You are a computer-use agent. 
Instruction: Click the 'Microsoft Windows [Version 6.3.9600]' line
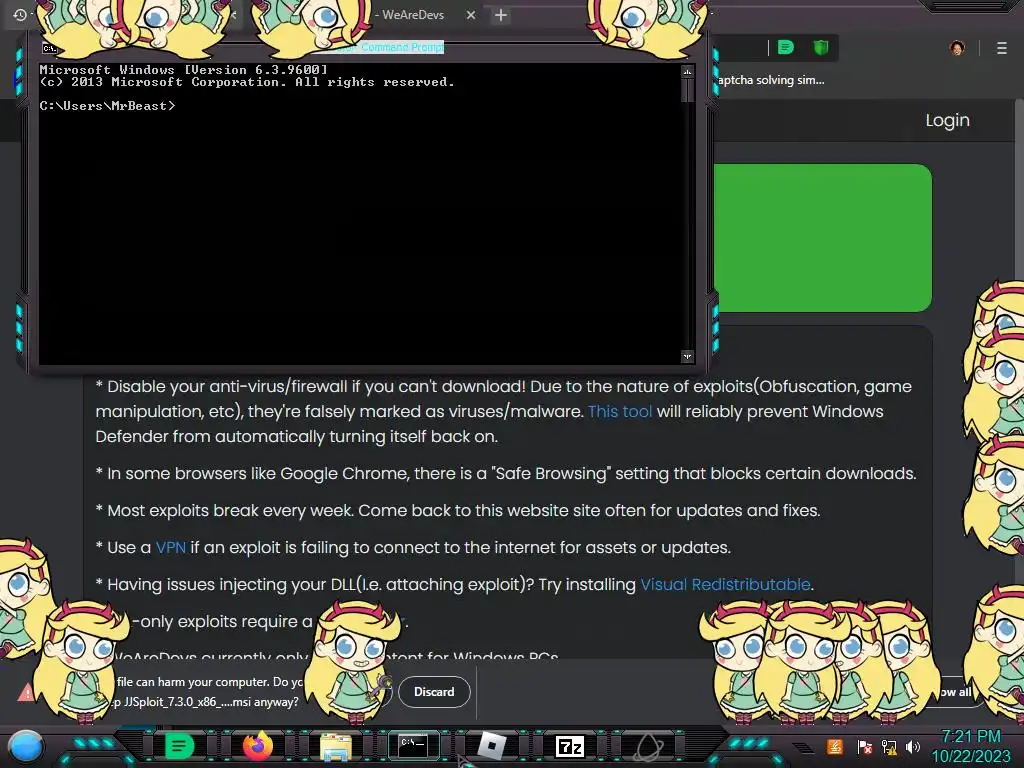pyautogui.click(x=184, y=69)
